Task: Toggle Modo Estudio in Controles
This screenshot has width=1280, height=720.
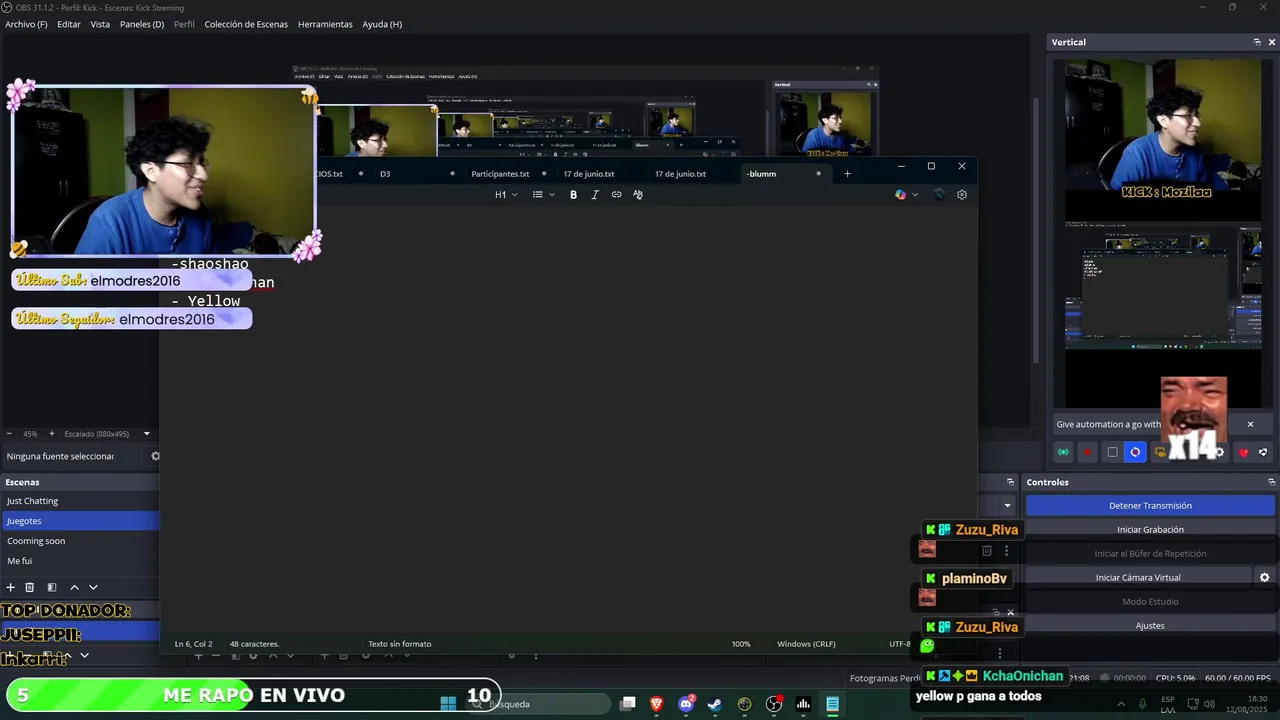Action: pos(1150,601)
